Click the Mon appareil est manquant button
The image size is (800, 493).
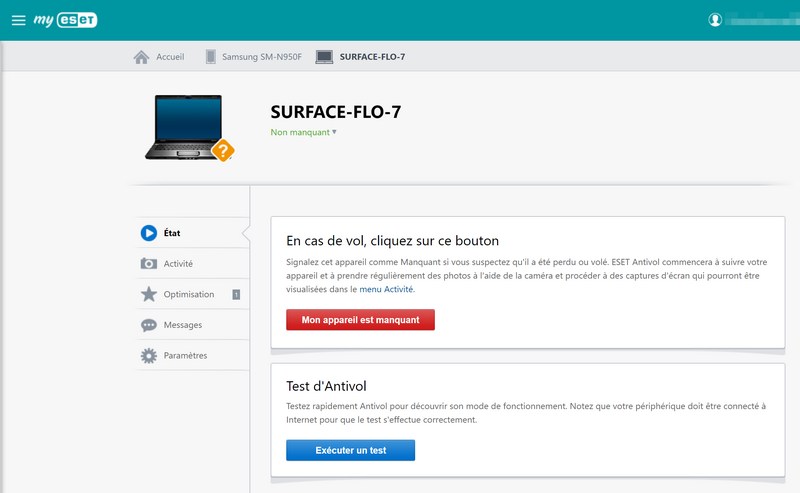[x=360, y=319]
